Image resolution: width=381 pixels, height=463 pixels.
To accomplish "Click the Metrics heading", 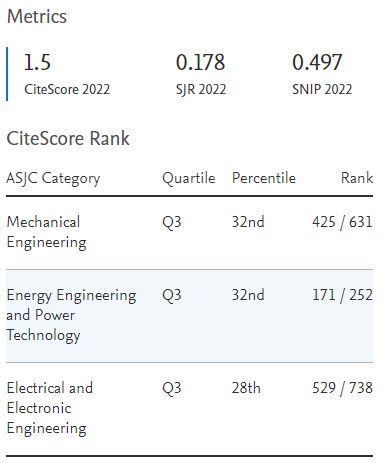I will pos(37,16).
